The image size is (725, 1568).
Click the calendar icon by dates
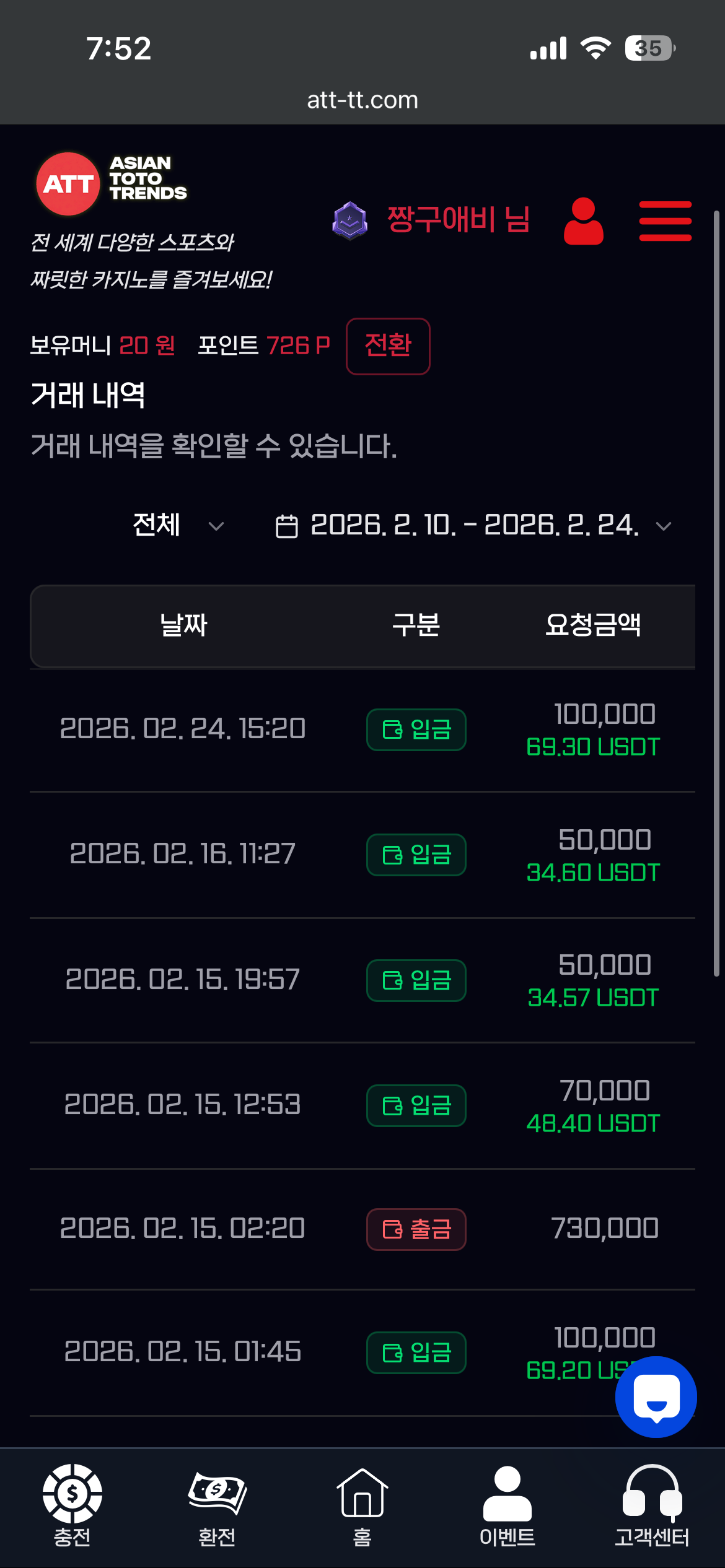[x=286, y=526]
